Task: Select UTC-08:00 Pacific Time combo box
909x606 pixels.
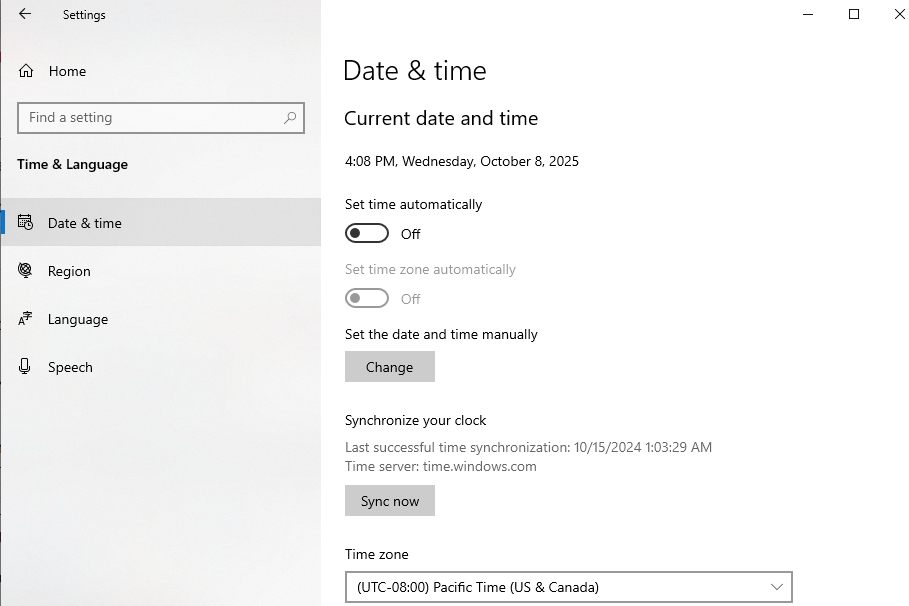Action: [x=567, y=587]
